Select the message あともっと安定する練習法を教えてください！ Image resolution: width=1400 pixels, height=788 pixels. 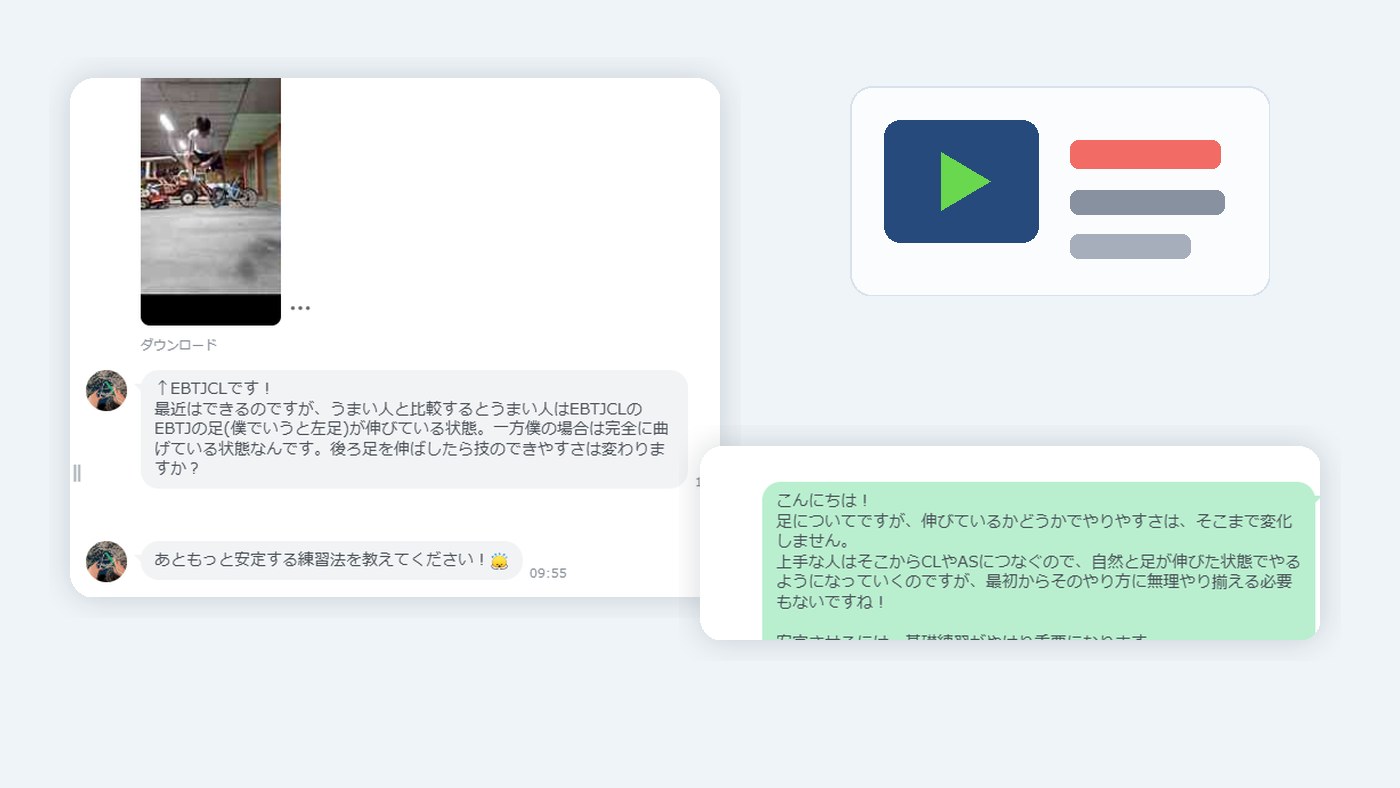tap(331, 561)
